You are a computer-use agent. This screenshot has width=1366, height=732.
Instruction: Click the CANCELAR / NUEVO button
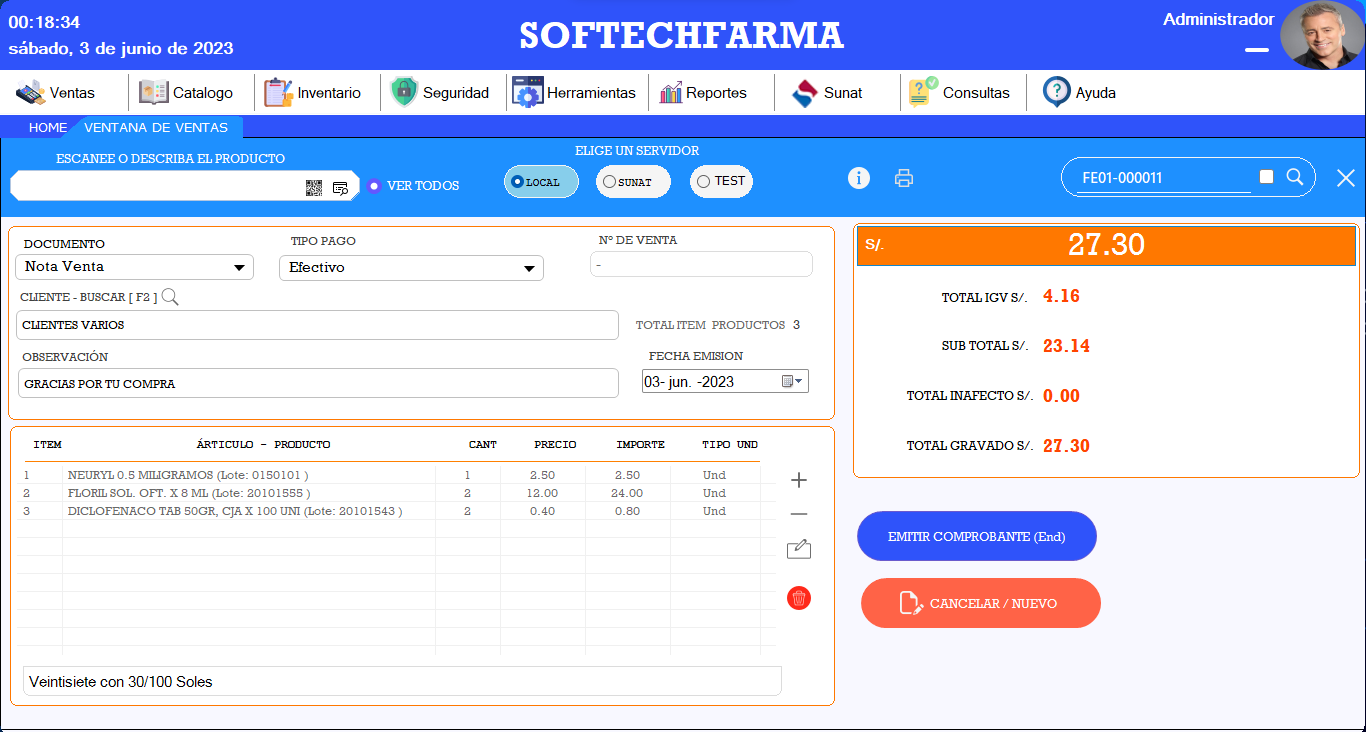point(981,603)
